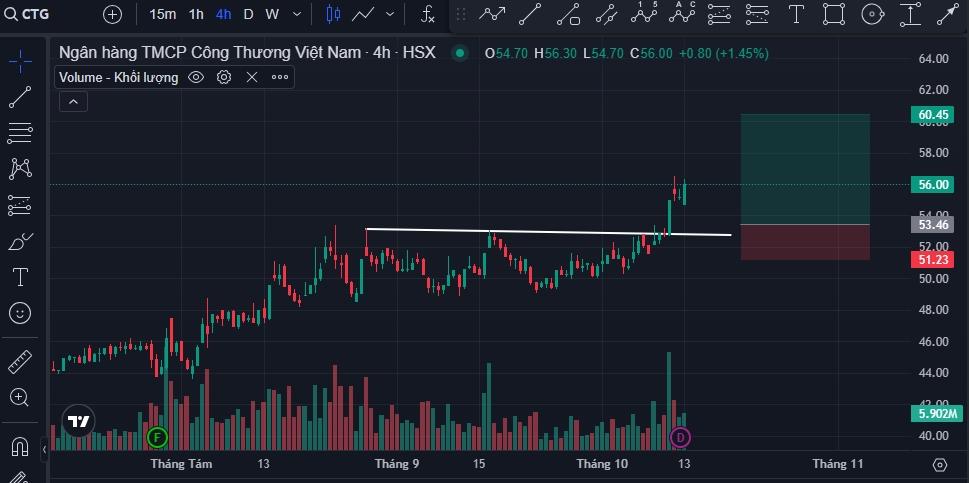Select the crosshair cursor tool
This screenshot has height=483, width=969.
coord(20,62)
